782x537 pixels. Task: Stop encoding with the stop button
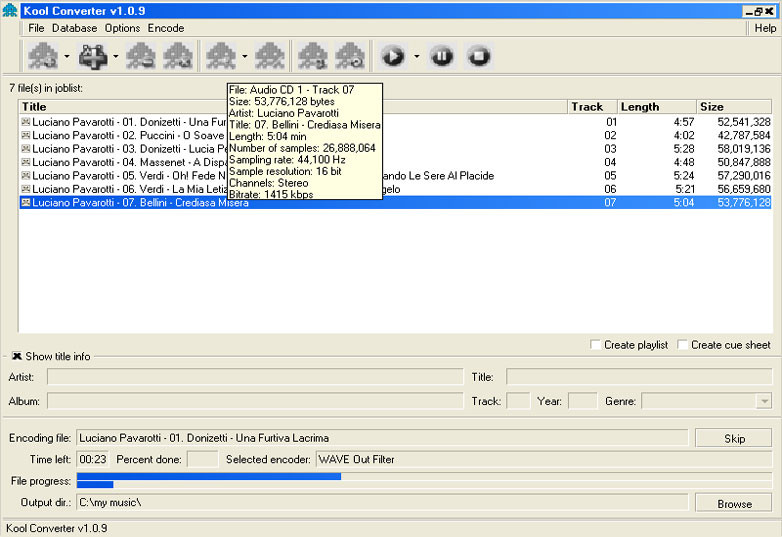(x=479, y=56)
